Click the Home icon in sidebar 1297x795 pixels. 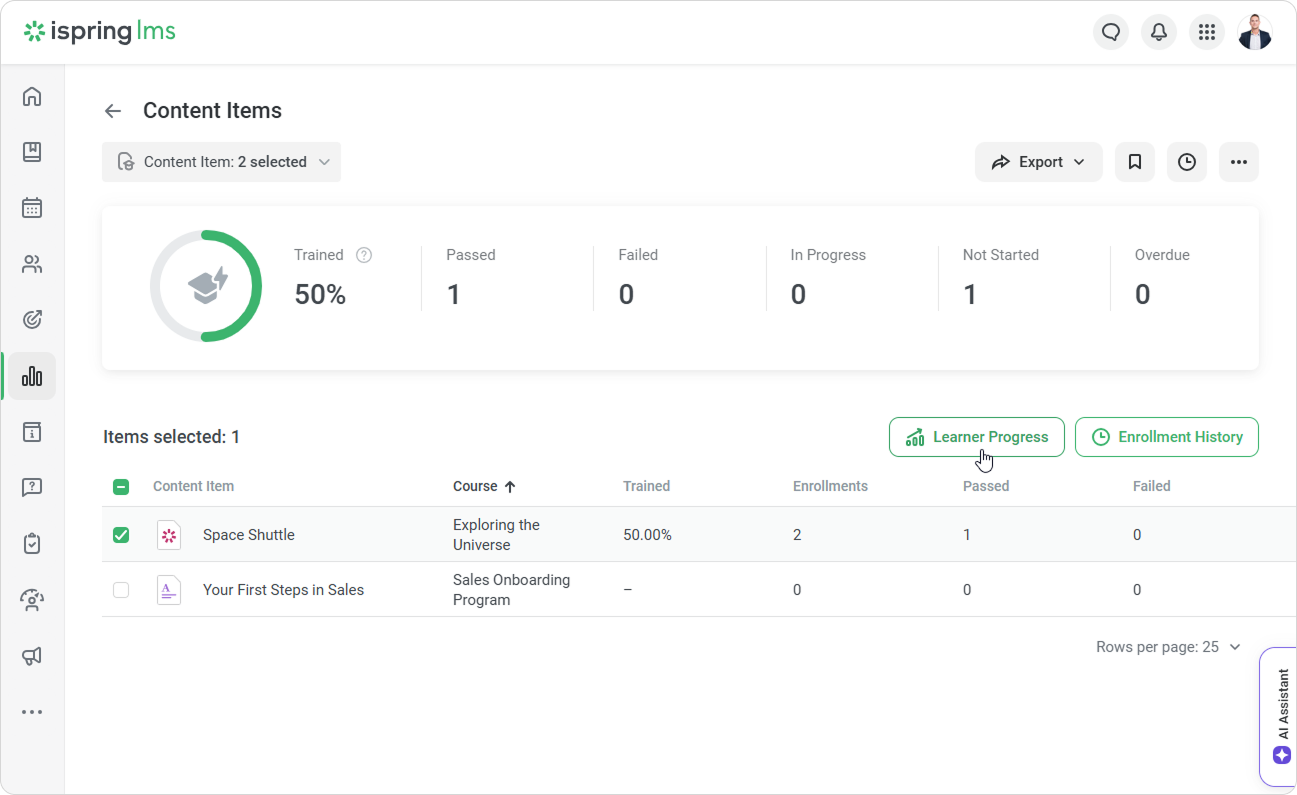(32, 96)
